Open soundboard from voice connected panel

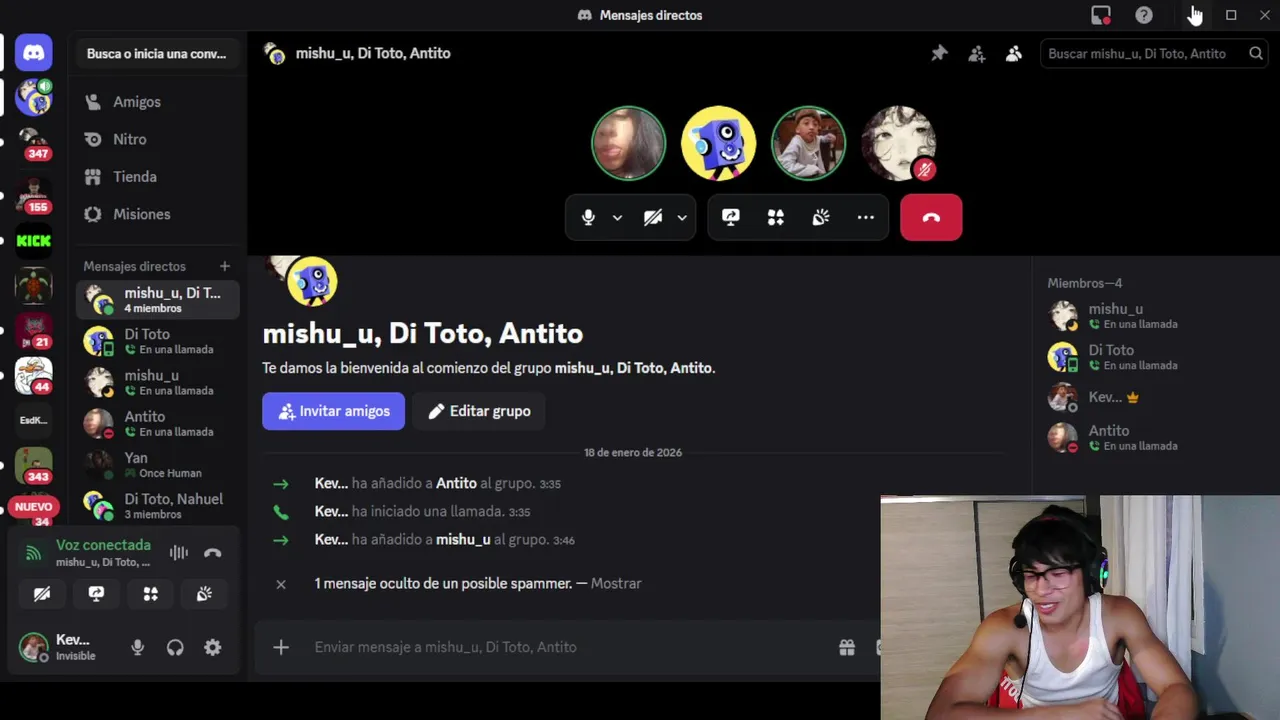tap(204, 594)
